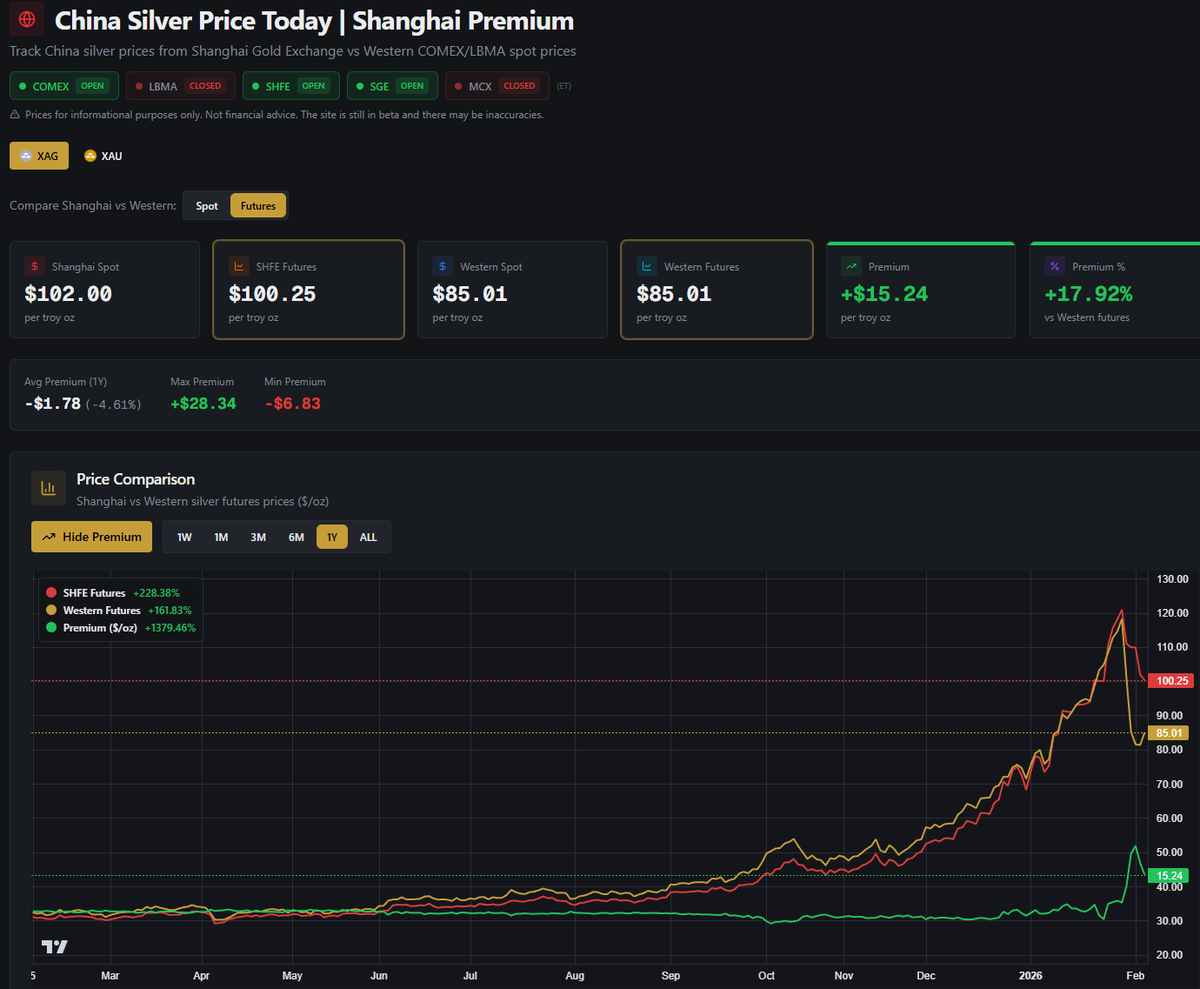
Task: Click the Western Futures chart icon
Action: [x=647, y=267]
